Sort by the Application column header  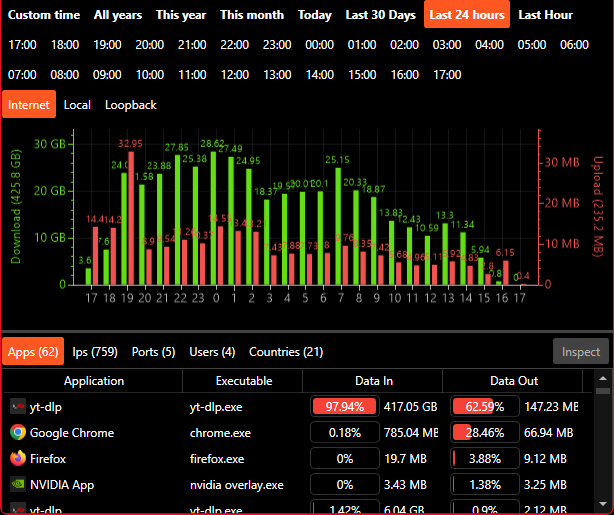click(x=94, y=381)
